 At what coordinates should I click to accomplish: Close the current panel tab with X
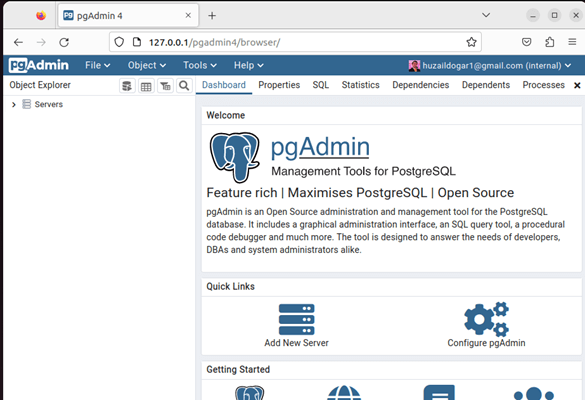click(x=577, y=85)
